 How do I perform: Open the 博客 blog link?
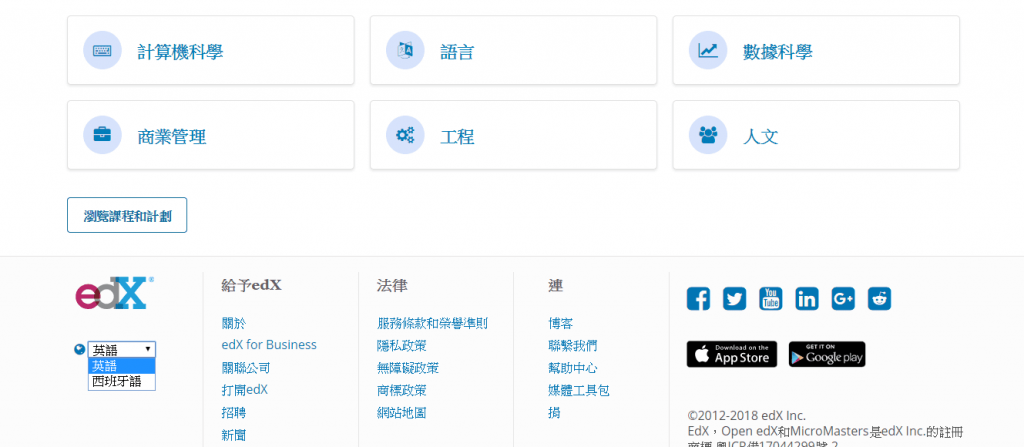coord(560,323)
